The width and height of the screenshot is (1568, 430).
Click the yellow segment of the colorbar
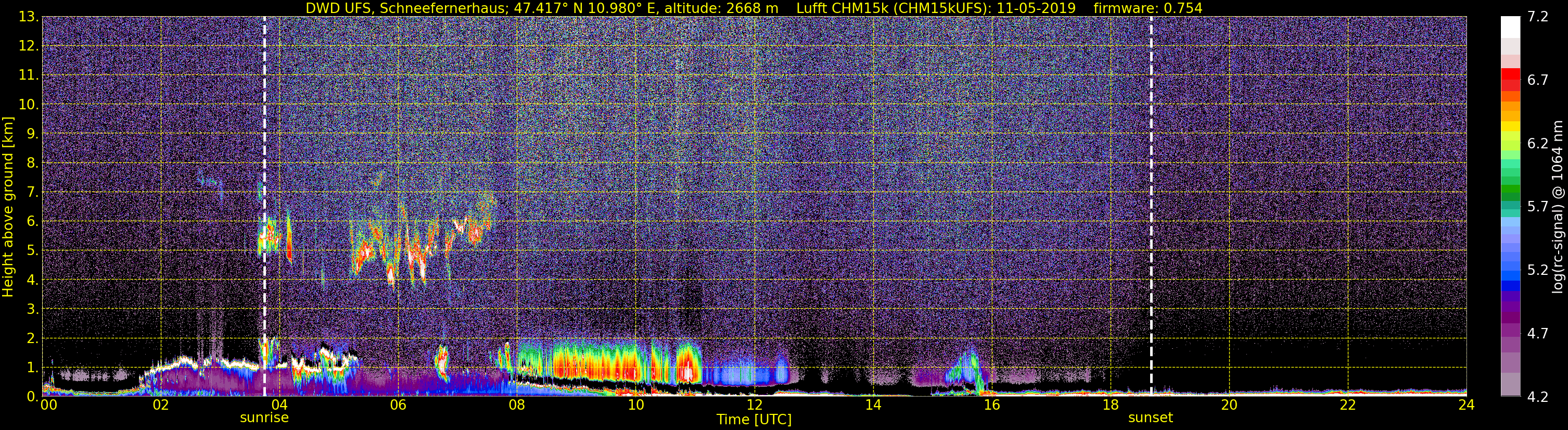pos(1511,127)
